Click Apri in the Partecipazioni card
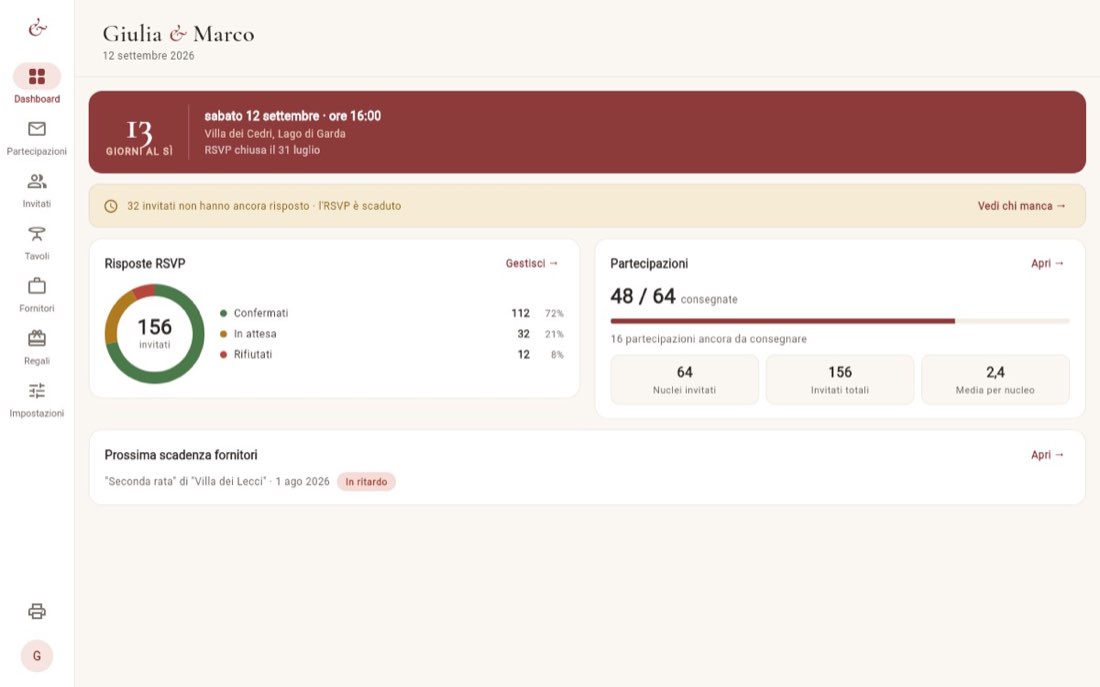Screen dimensions: 1100x687 coord(1047,263)
